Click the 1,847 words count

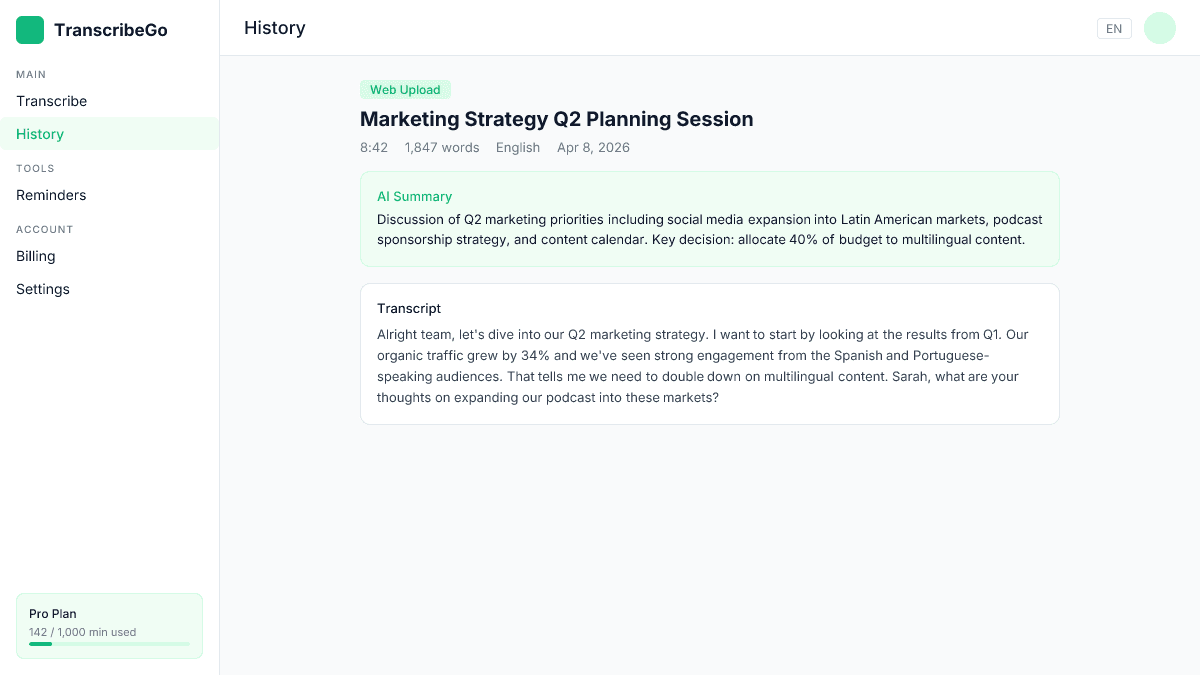[x=442, y=148]
